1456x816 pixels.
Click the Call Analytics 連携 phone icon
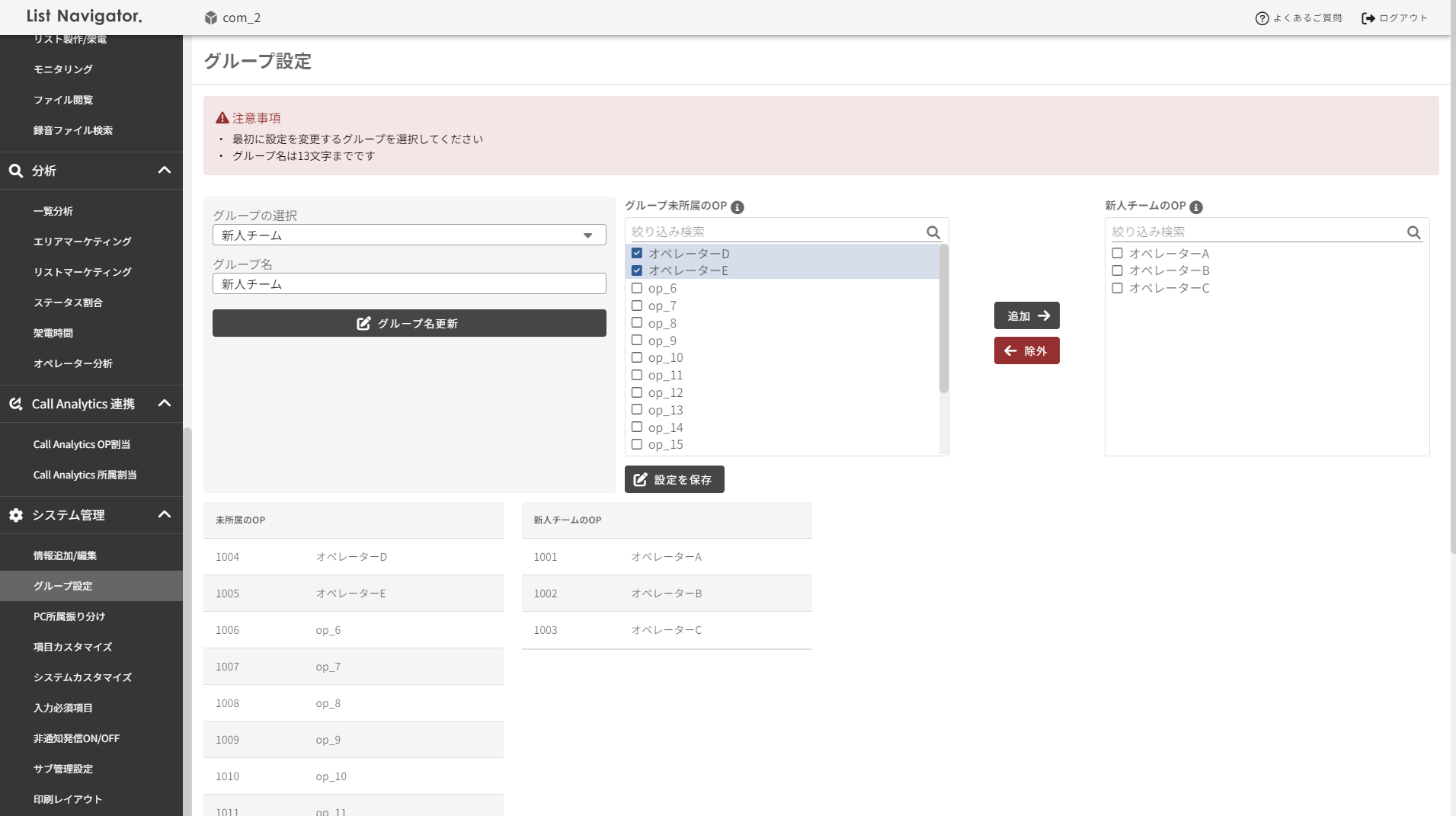point(16,404)
